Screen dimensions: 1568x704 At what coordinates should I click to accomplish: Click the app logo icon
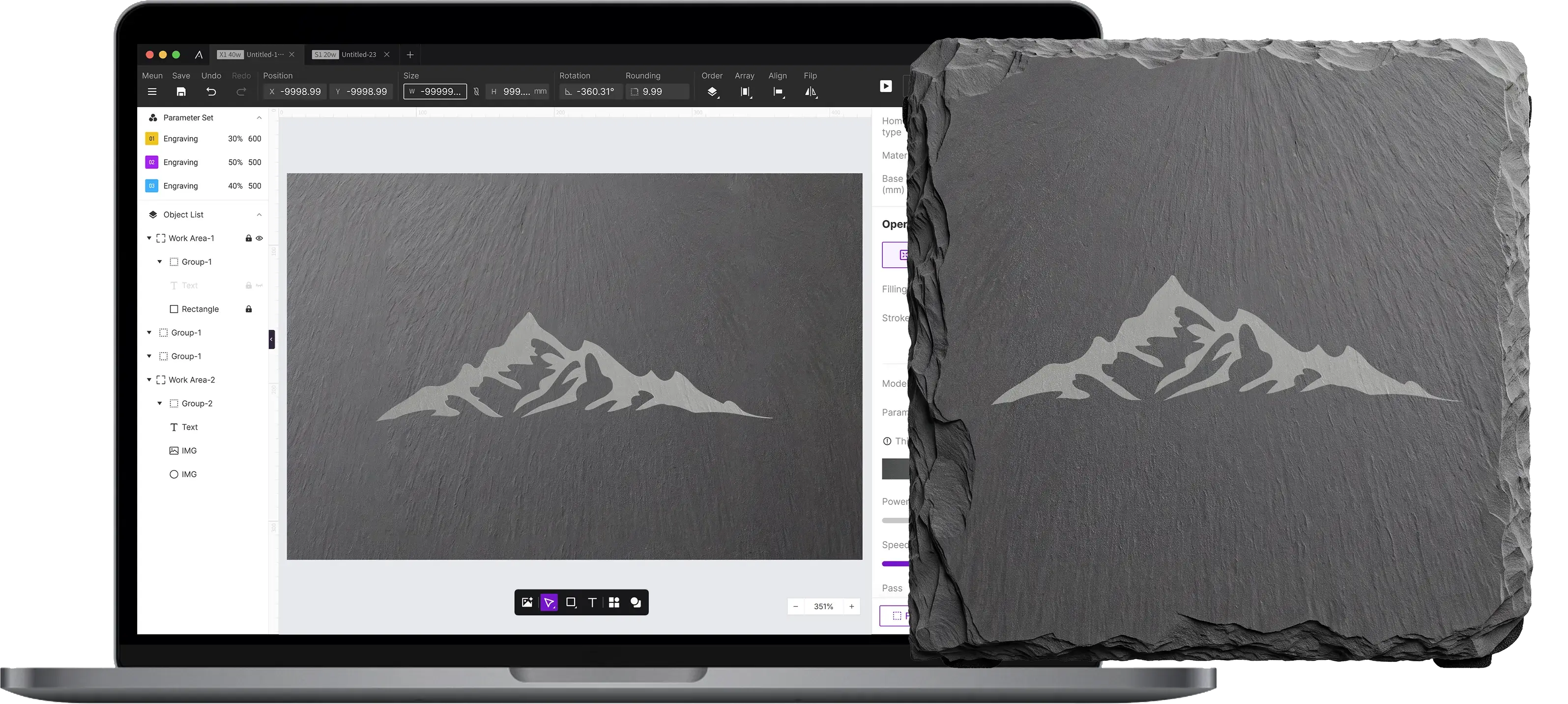pos(199,55)
